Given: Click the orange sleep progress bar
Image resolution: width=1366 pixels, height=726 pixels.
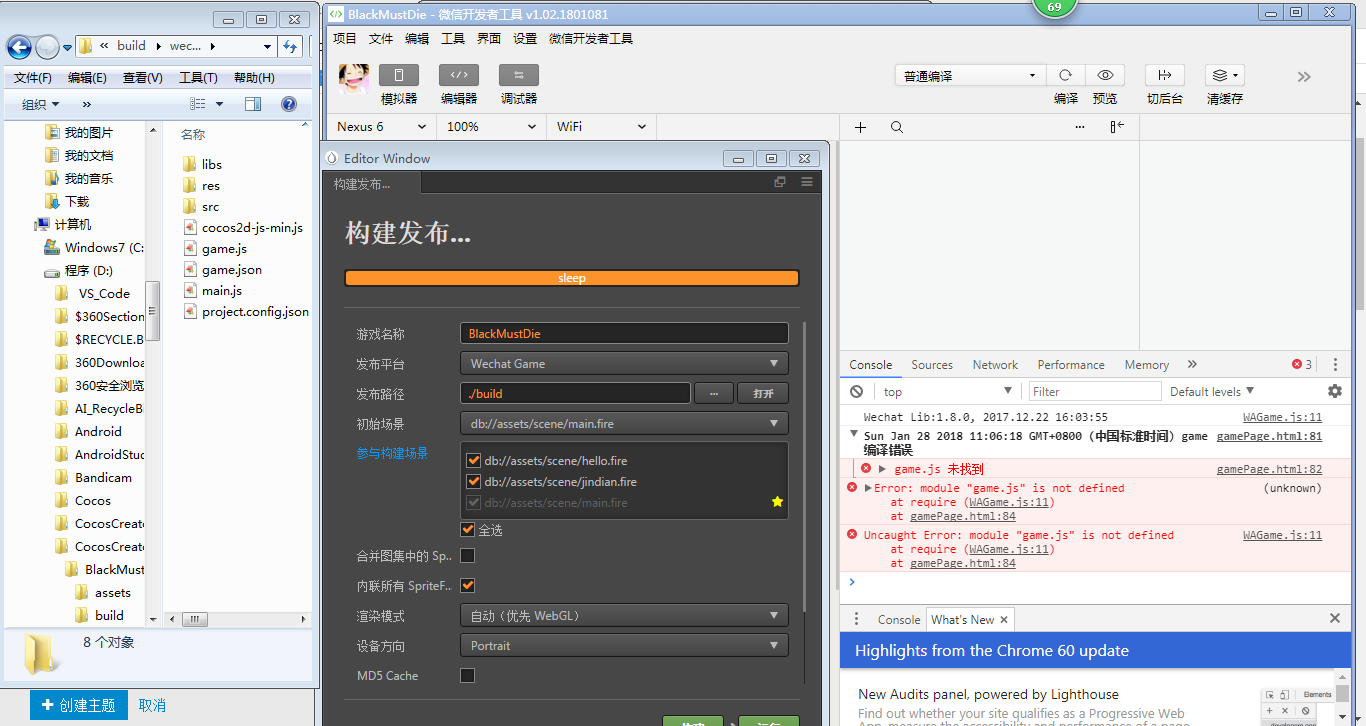Looking at the screenshot, I should coord(572,278).
